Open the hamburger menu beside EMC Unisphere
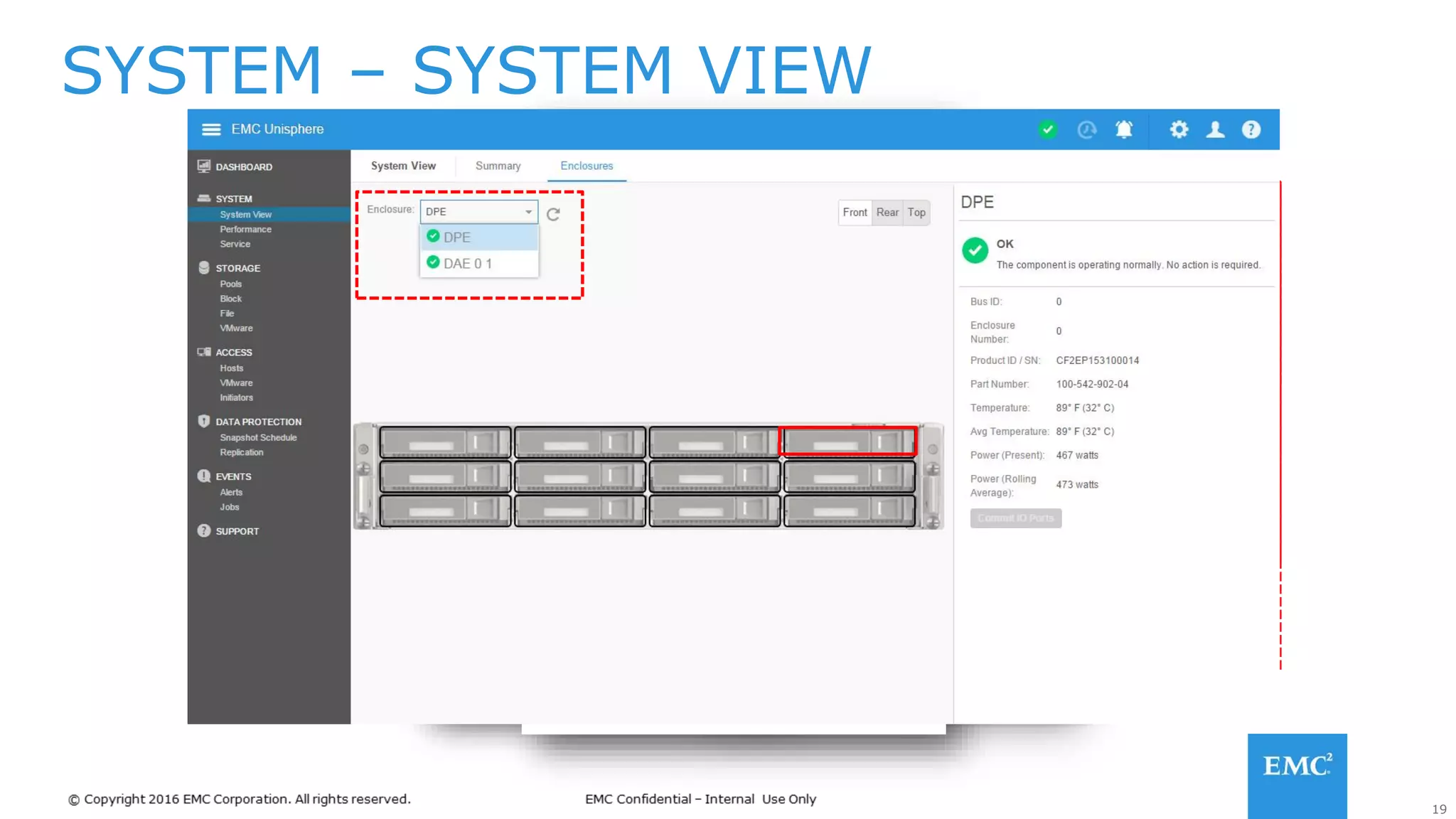Screen dimensions: 1456x819 (x=211, y=129)
